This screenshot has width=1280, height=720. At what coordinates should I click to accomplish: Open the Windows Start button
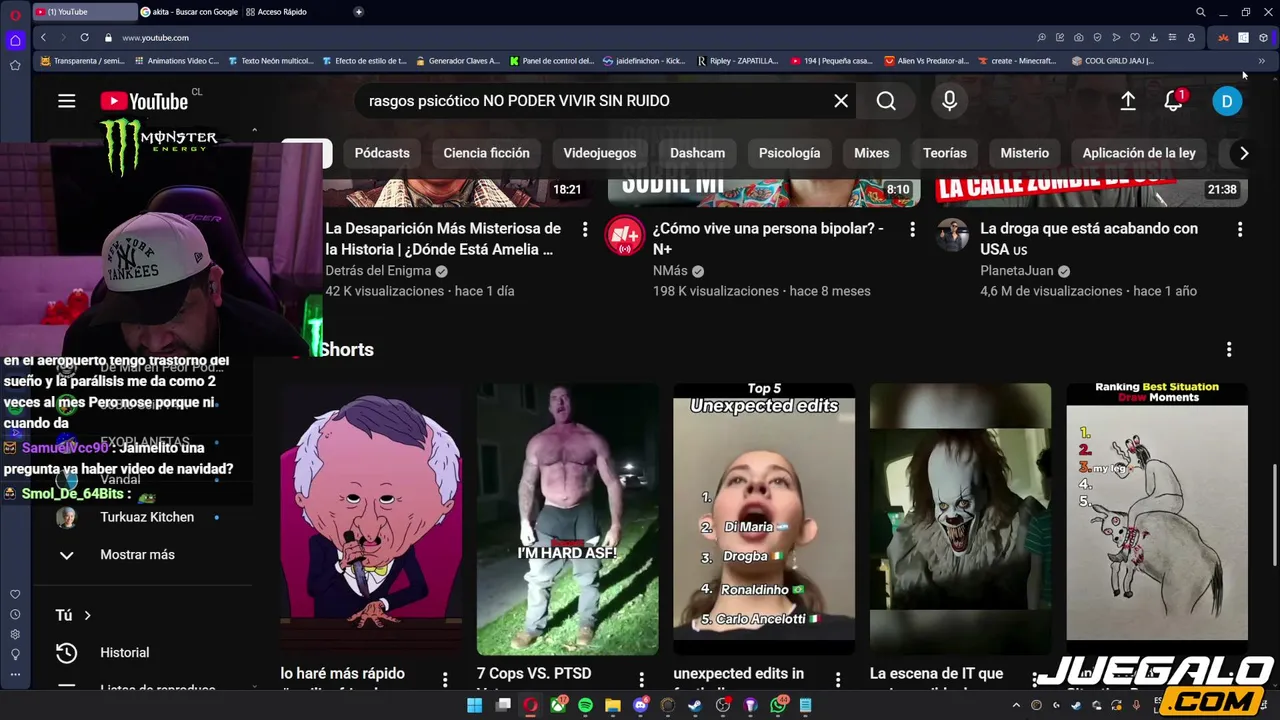475,705
